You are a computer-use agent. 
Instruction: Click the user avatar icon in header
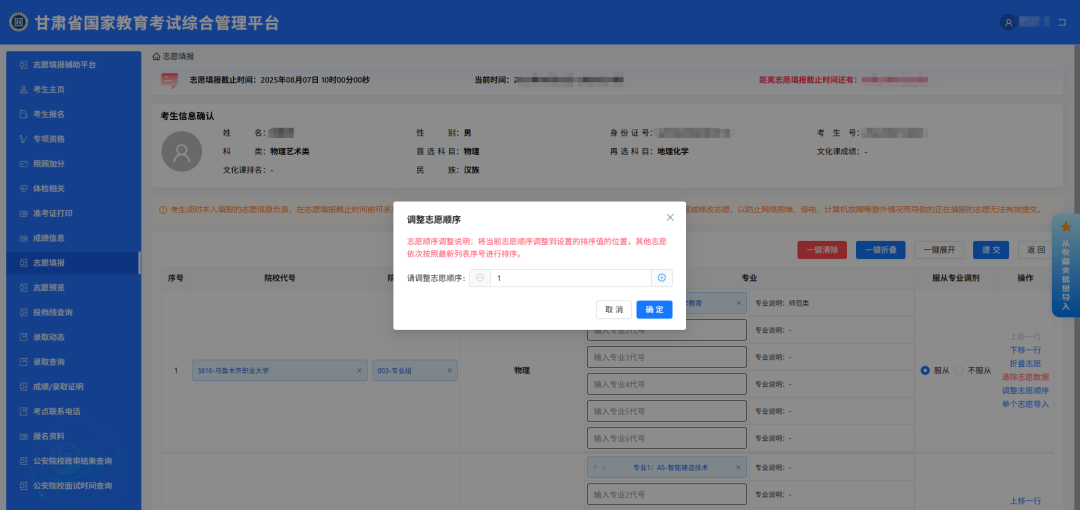pos(1008,22)
